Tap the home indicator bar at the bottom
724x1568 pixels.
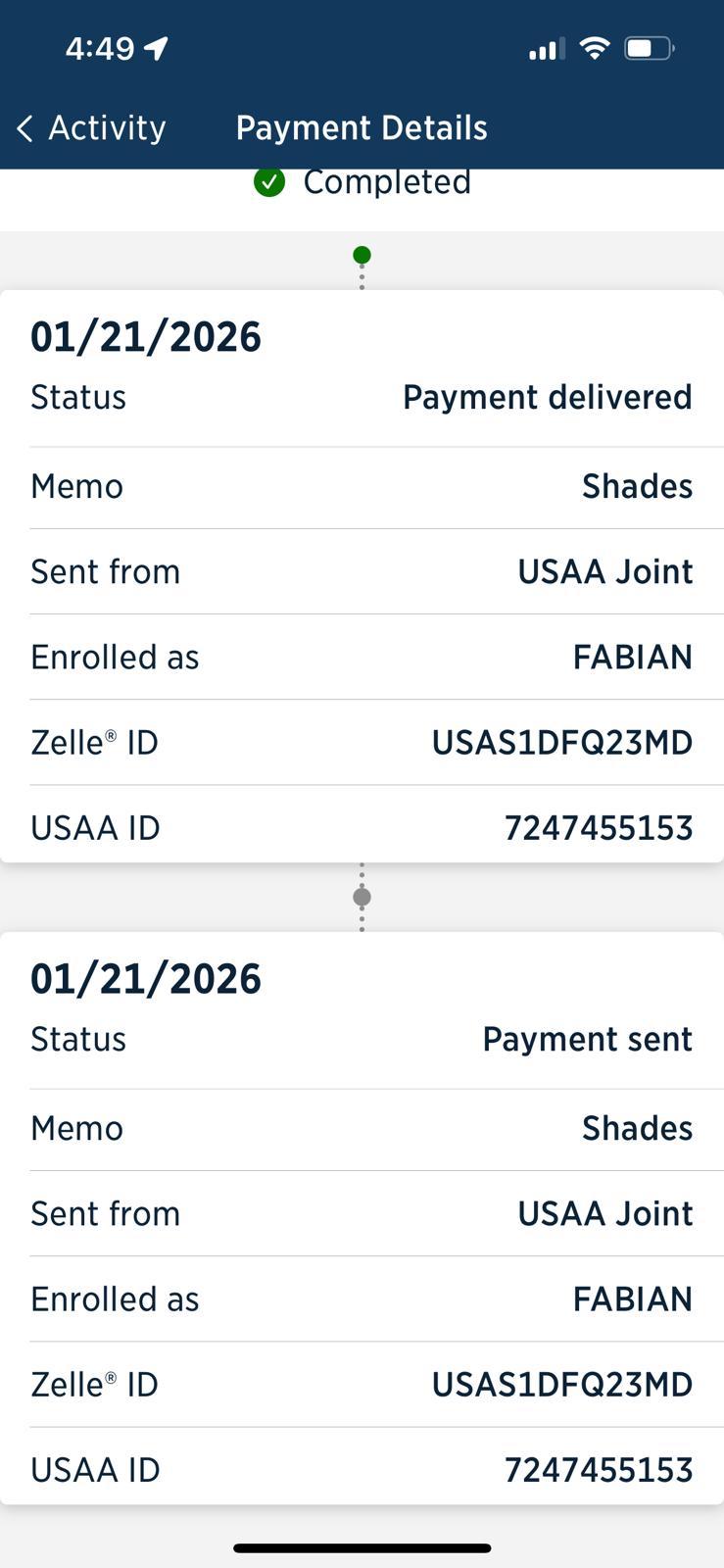tap(362, 1548)
